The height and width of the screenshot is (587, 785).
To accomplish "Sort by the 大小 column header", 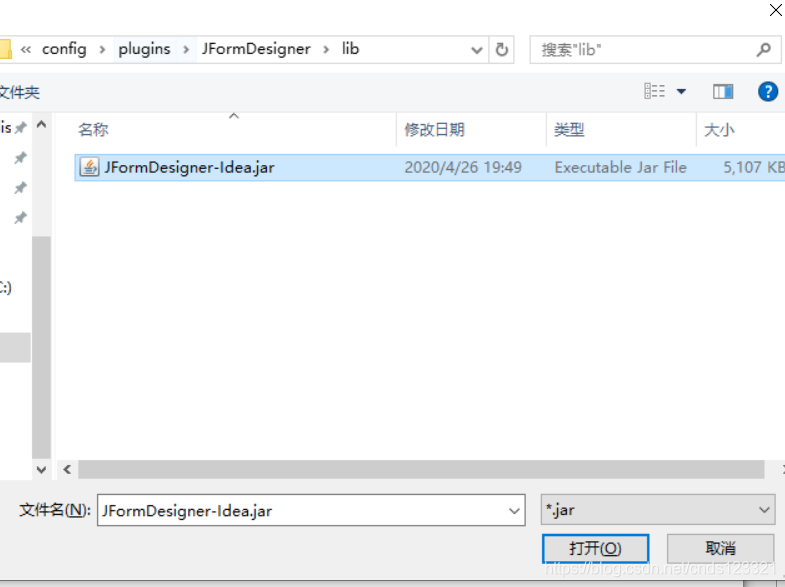I will pyautogui.click(x=719, y=130).
